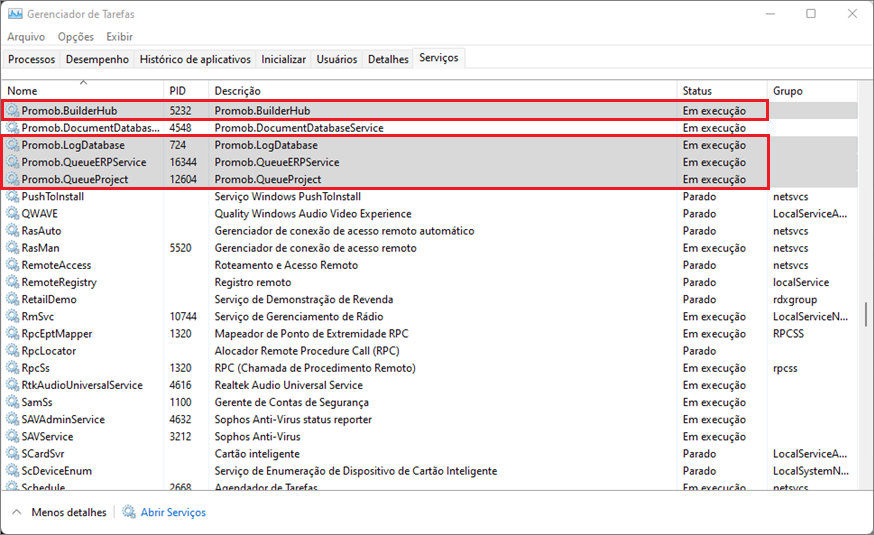
Task: Click the service icon next to RpcEptMapper
Action: tap(12, 334)
